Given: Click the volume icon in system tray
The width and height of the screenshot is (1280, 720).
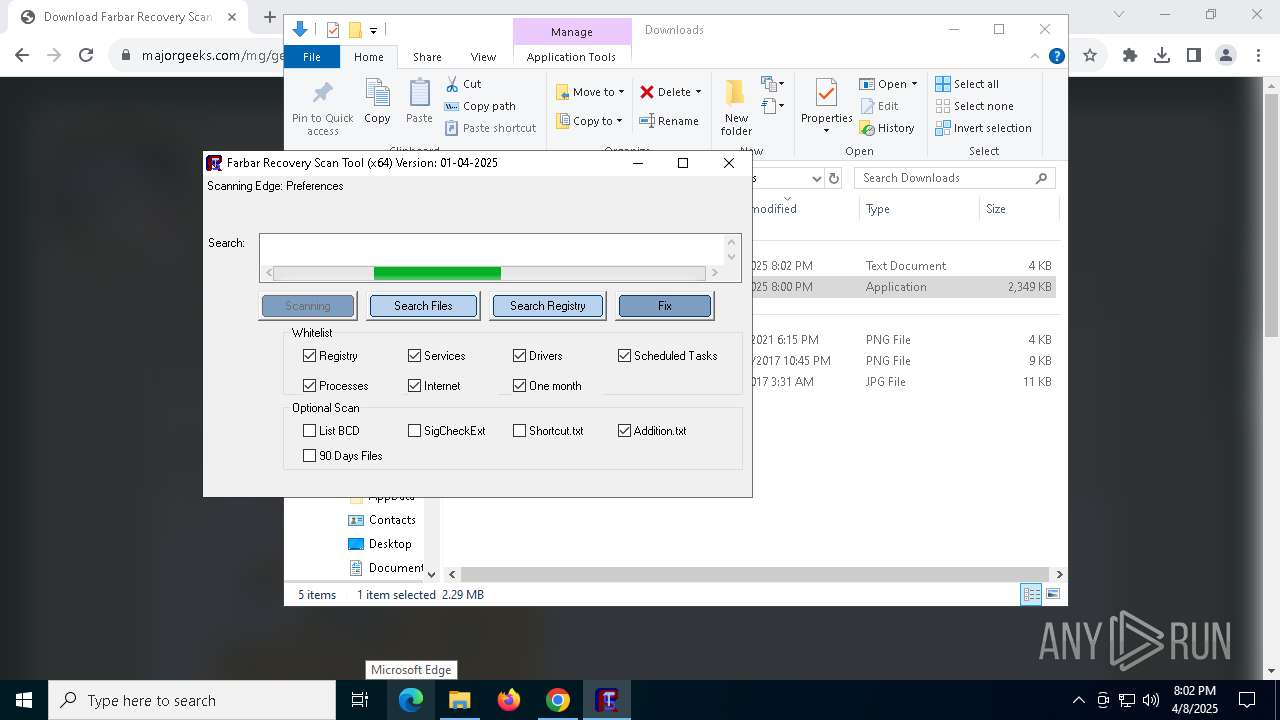Looking at the screenshot, I should tap(1151, 700).
